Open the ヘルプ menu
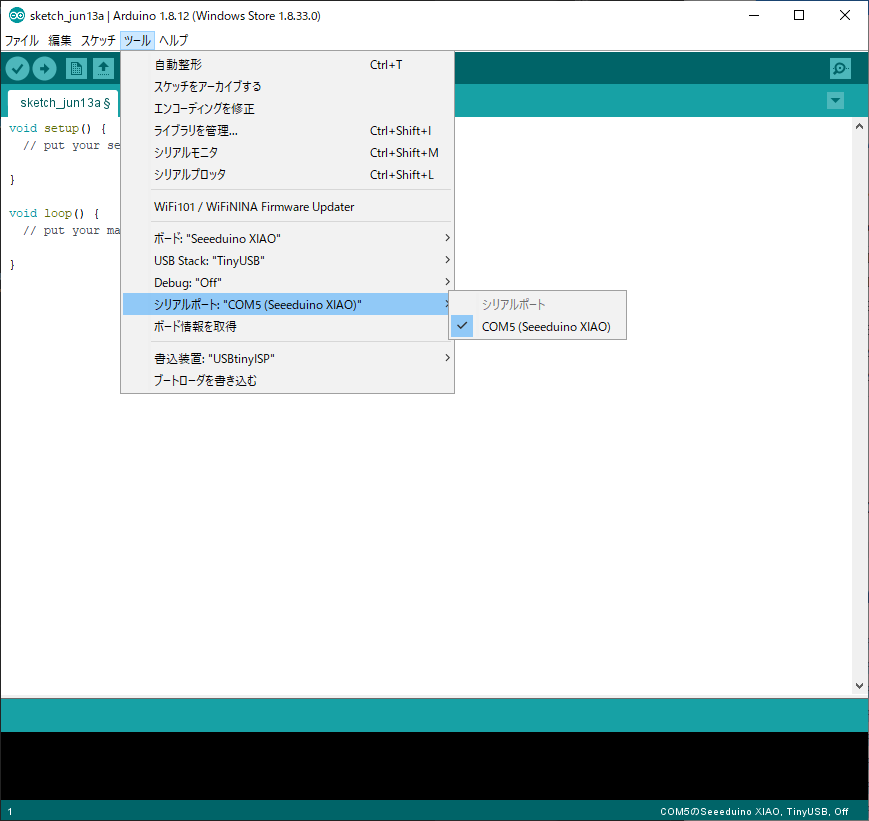 [173, 41]
